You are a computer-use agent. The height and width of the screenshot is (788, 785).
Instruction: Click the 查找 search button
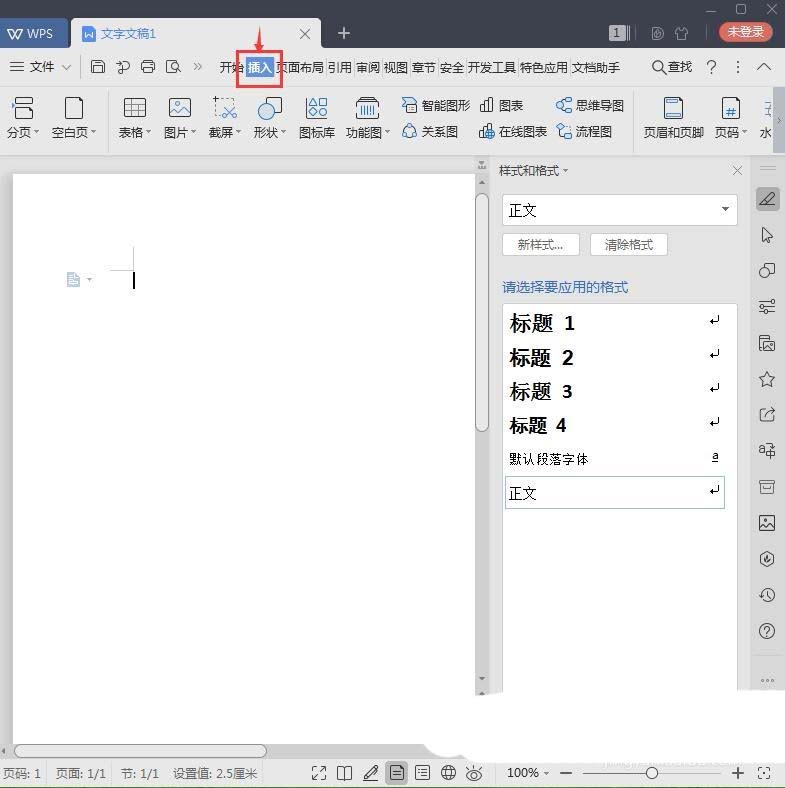[x=672, y=67]
